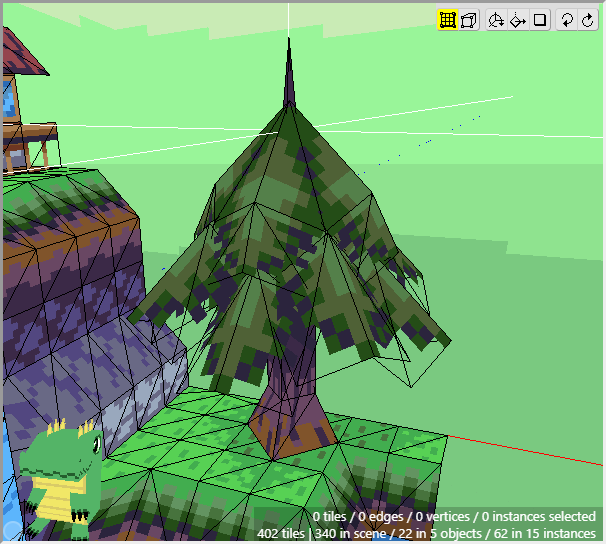The width and height of the screenshot is (606, 544).
Task: Rotate view with the clockwise arrow icon
Action: [x=587, y=20]
